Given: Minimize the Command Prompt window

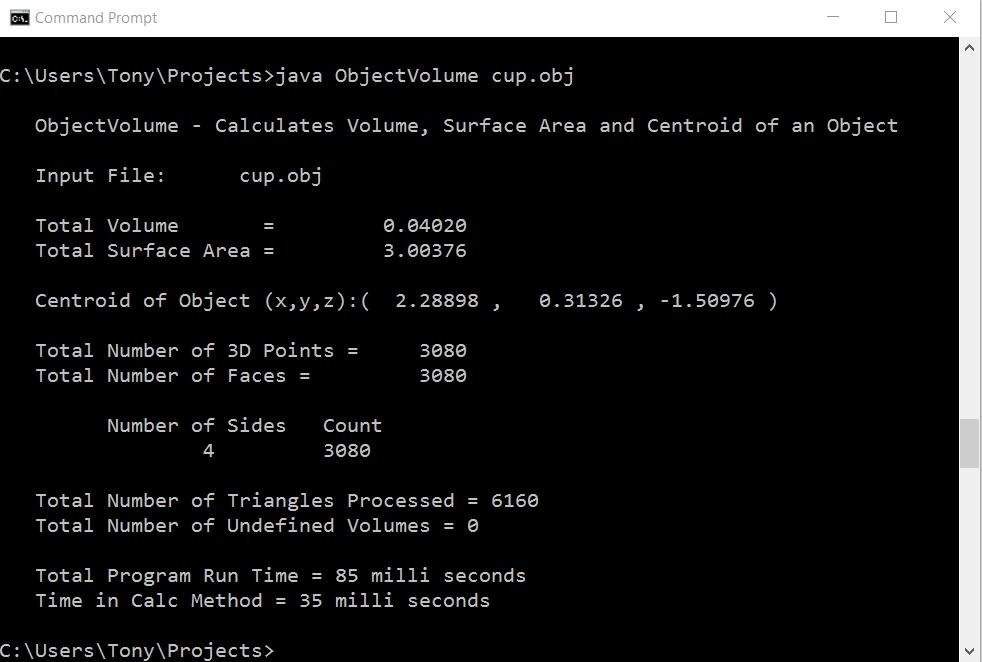Looking at the screenshot, I should [833, 18].
